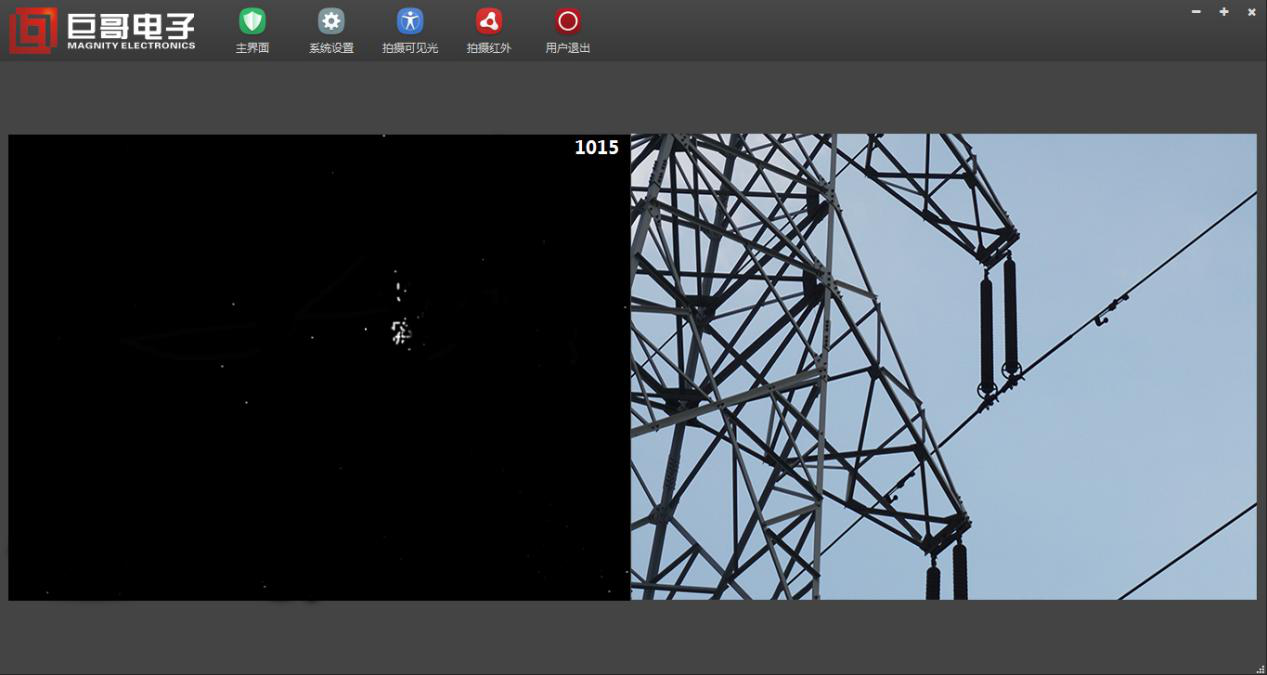The height and width of the screenshot is (675, 1267).
Task: Open 系统设置 gear icon
Action: click(x=331, y=21)
